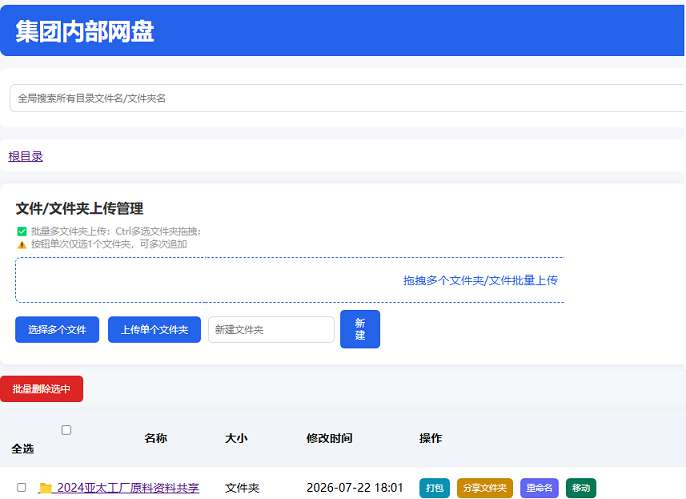This screenshot has height=499, width=686.
Task: Click the 文件夹 size cell
Action: [242, 488]
